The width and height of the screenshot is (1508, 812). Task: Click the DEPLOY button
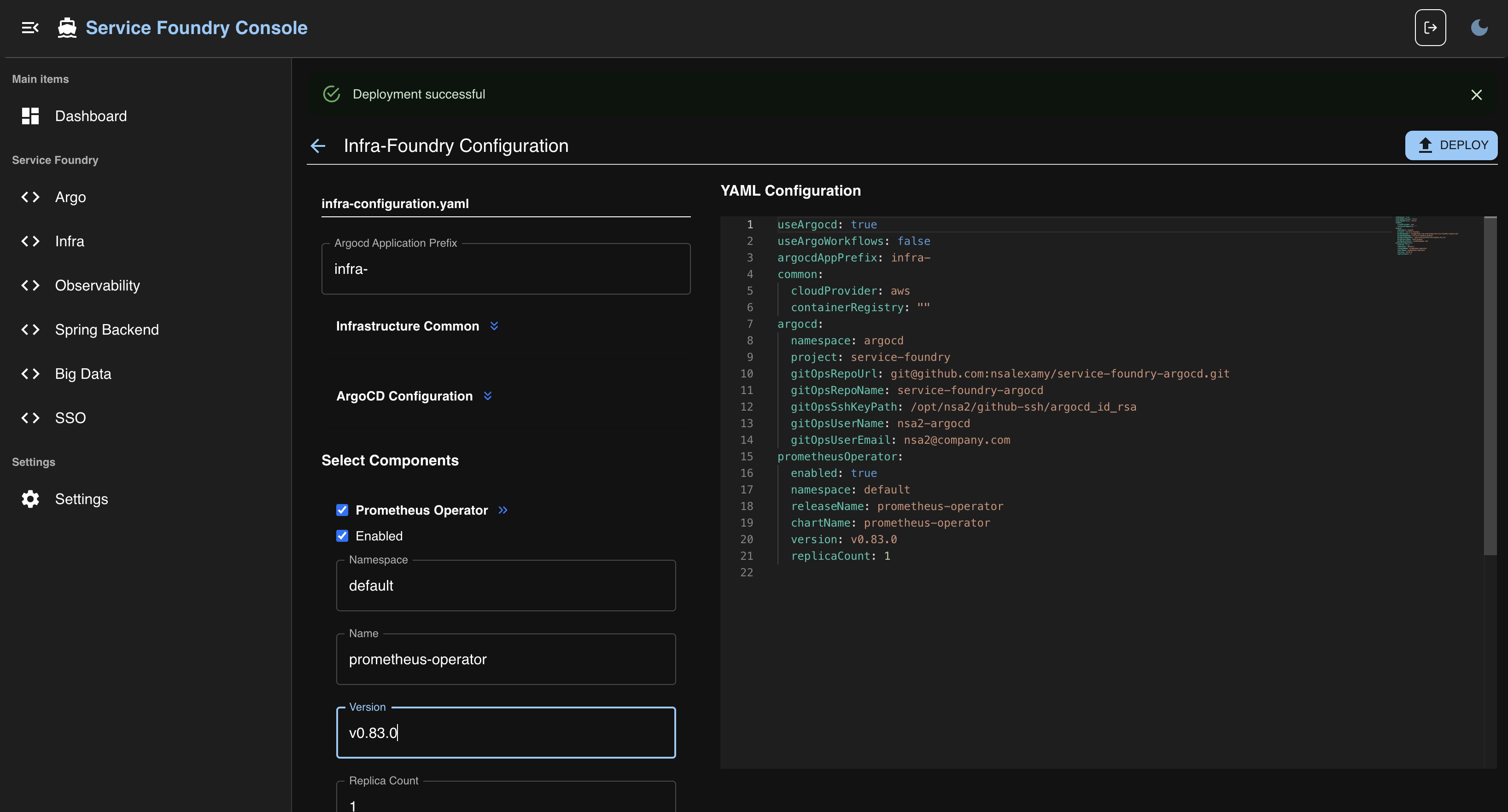tap(1451, 145)
